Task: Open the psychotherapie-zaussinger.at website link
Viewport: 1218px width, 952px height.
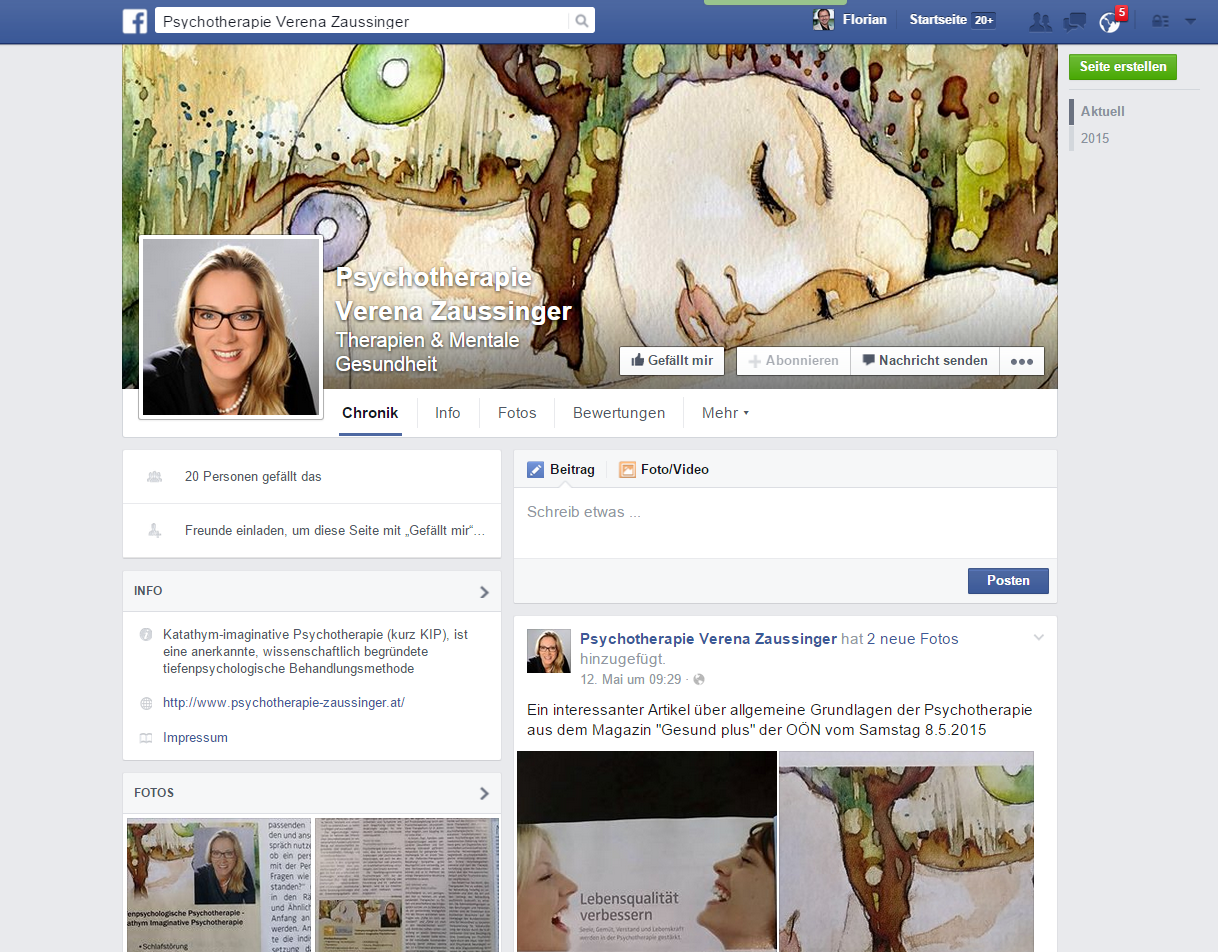Action: 284,703
